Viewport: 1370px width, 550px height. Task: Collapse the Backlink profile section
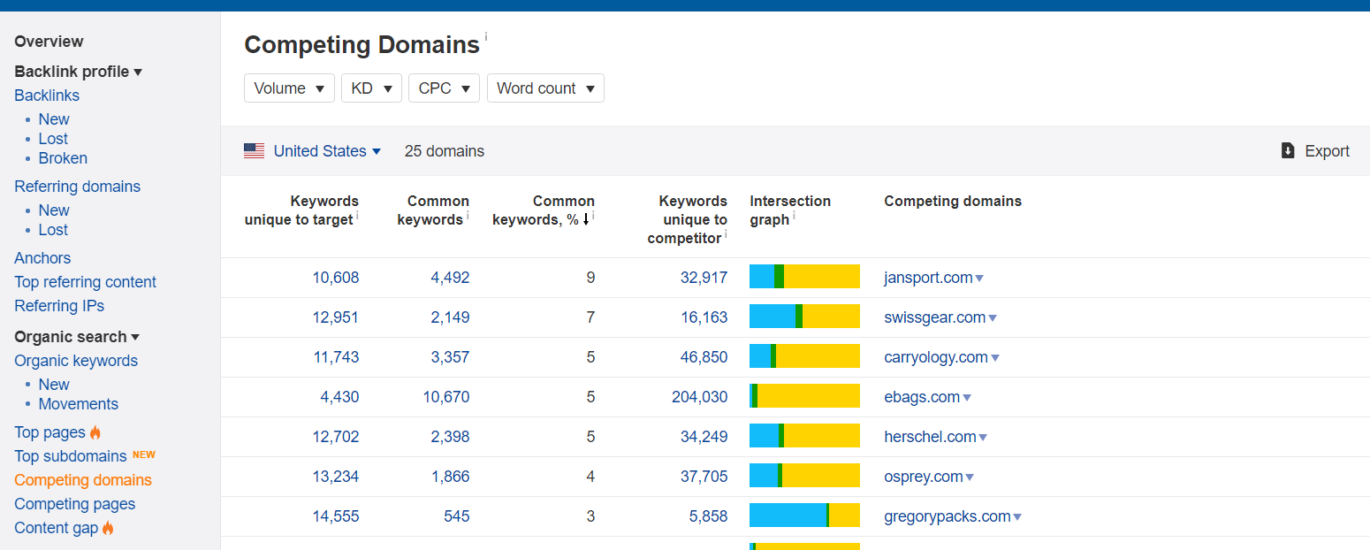[x=78, y=71]
